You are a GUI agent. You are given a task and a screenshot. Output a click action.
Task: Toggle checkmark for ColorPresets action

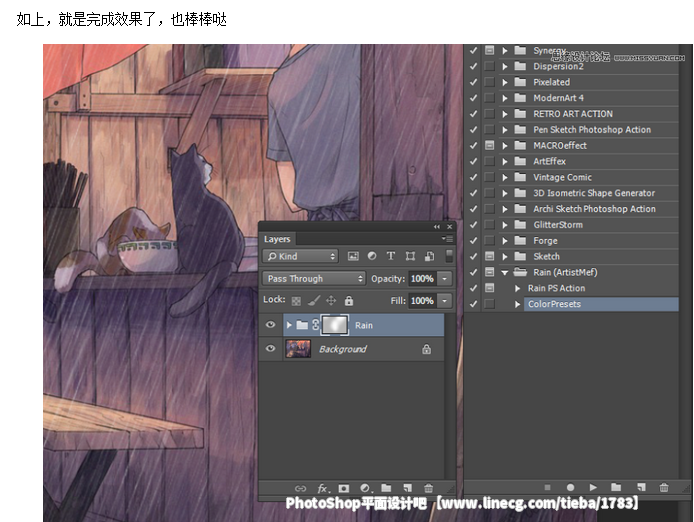click(474, 304)
